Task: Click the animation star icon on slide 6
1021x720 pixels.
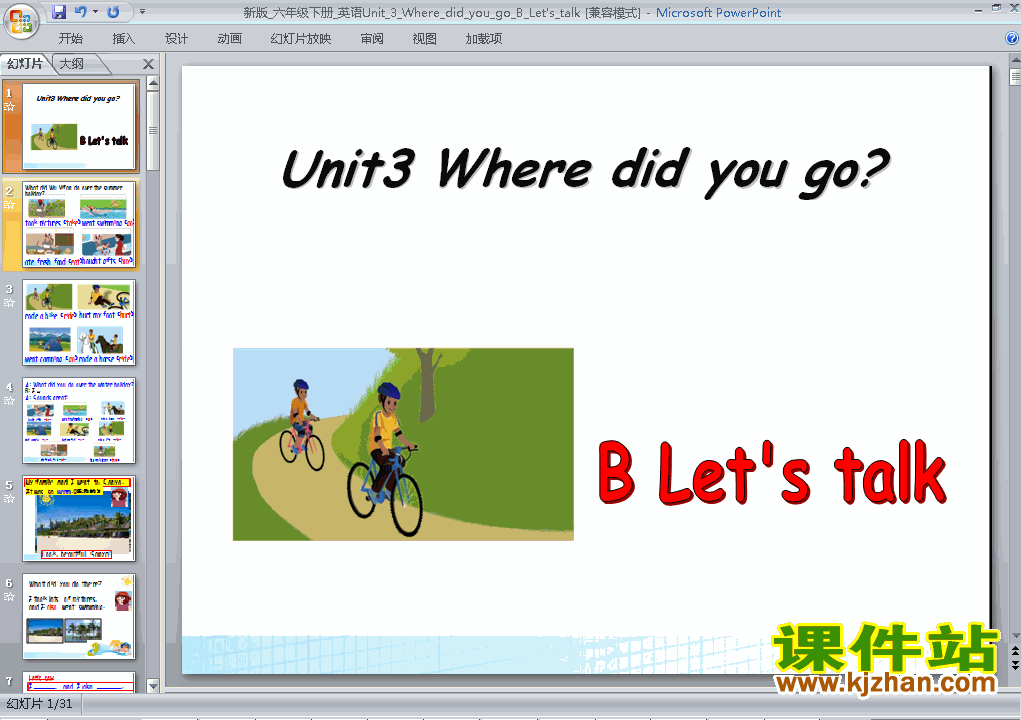Action: (x=9, y=596)
